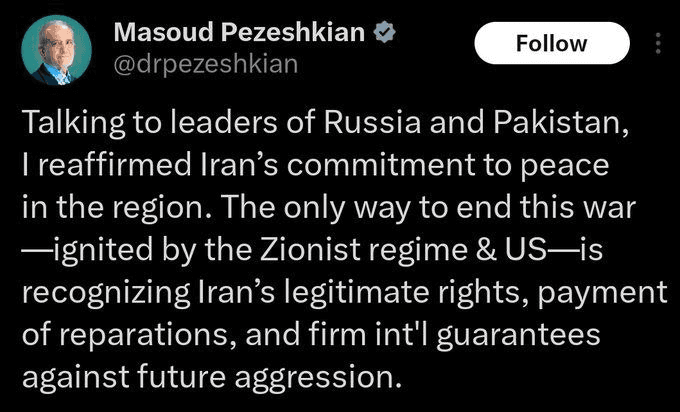Click the blue verified badge icon
This screenshot has width=680, height=412.
pyautogui.click(x=381, y=32)
